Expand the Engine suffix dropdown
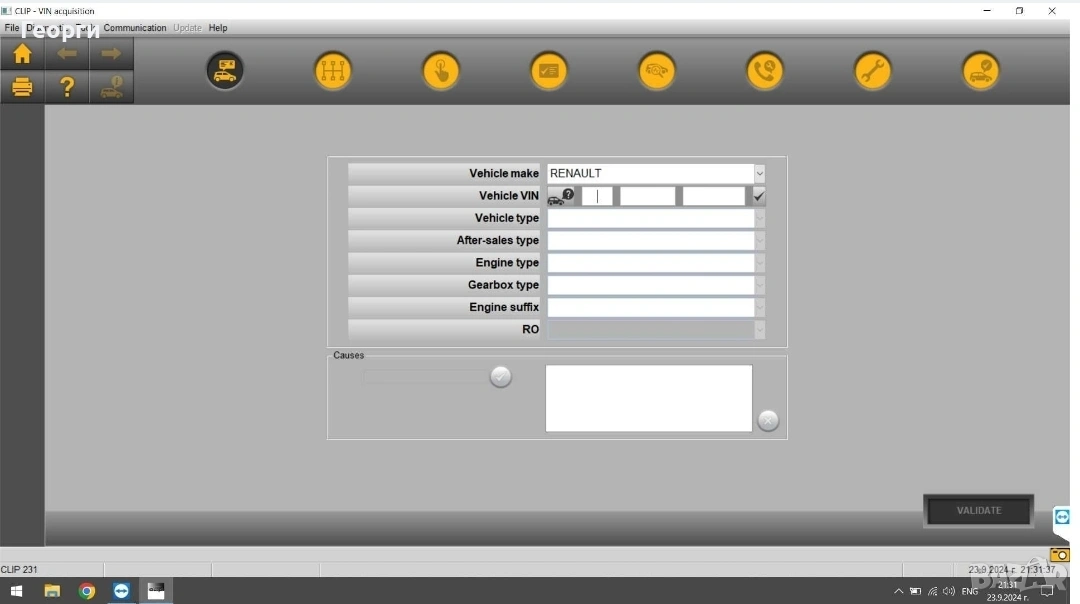Screen dimensions: 1080x604 click(x=759, y=307)
